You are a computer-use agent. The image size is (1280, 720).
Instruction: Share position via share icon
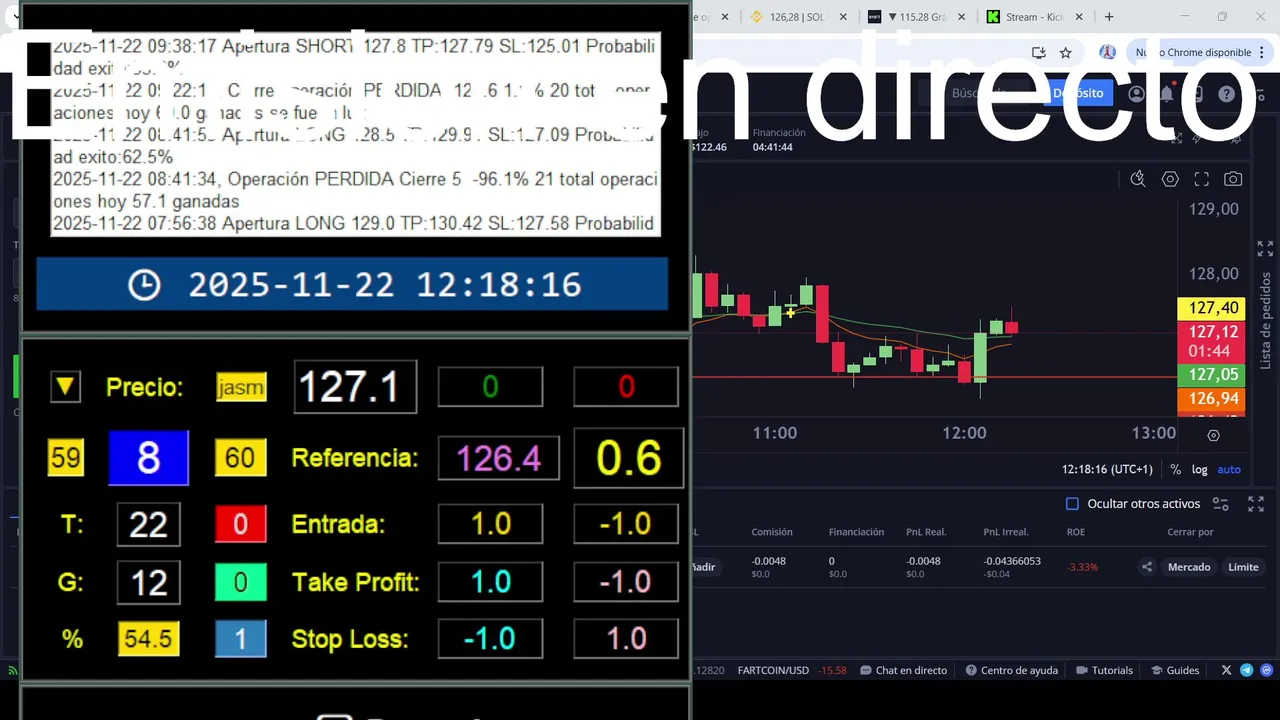pyautogui.click(x=1147, y=567)
